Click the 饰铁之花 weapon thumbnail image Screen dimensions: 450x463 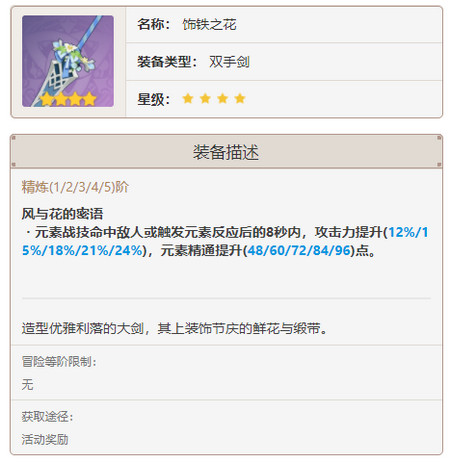pyautogui.click(x=68, y=61)
